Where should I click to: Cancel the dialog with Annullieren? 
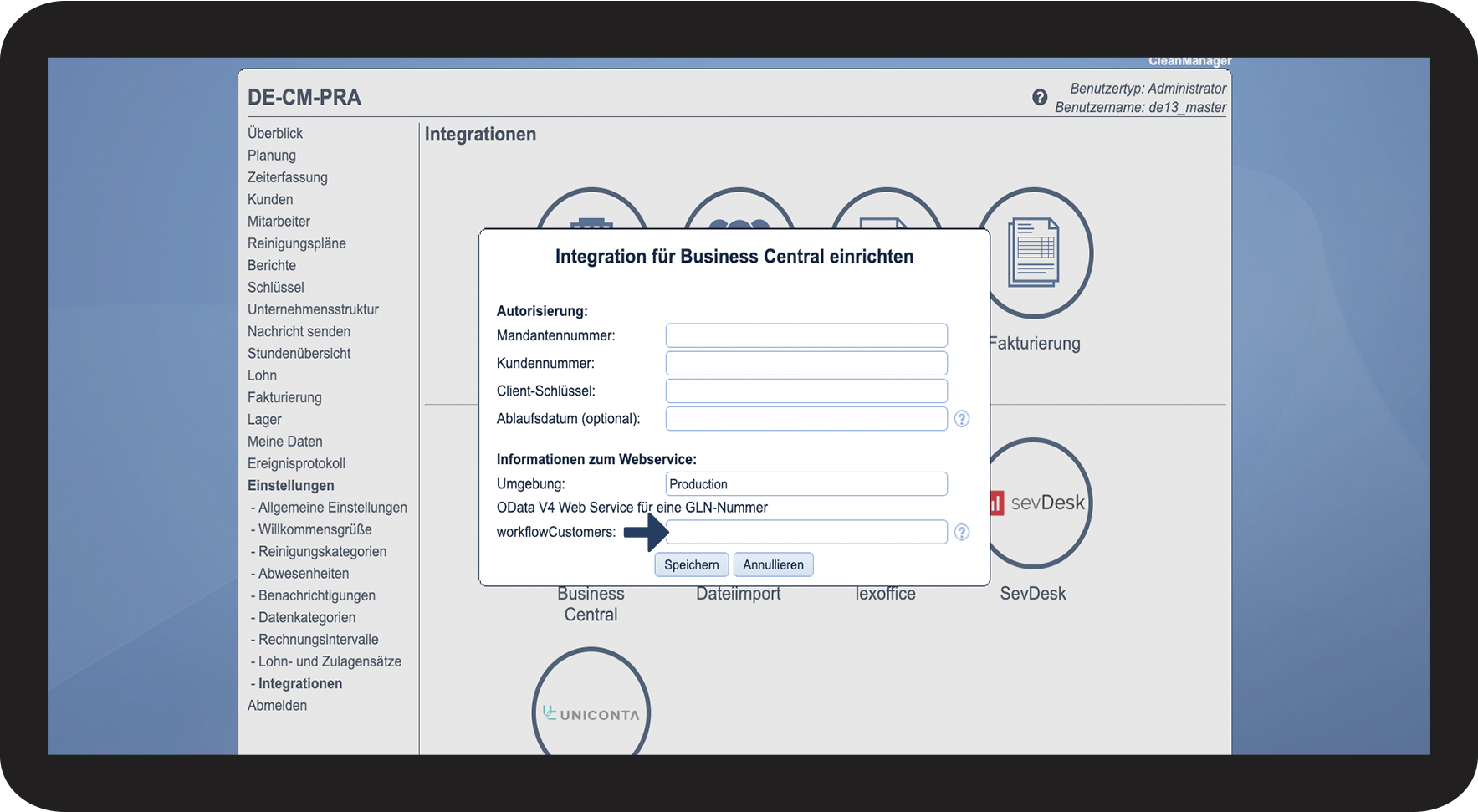[x=773, y=564]
